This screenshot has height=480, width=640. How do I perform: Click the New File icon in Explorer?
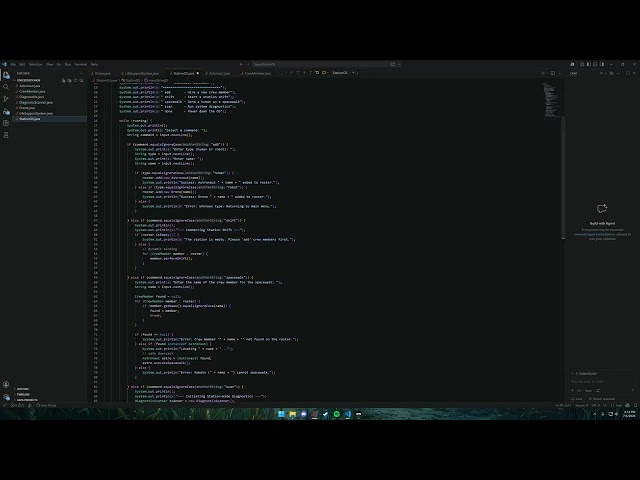click(64, 80)
